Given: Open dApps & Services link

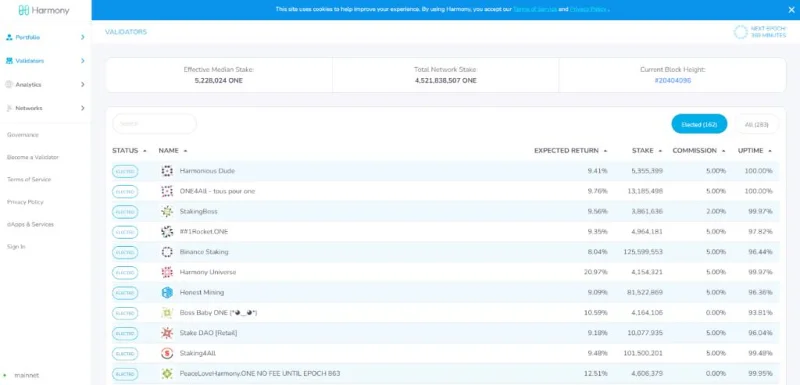Looking at the screenshot, I should coord(30,224).
